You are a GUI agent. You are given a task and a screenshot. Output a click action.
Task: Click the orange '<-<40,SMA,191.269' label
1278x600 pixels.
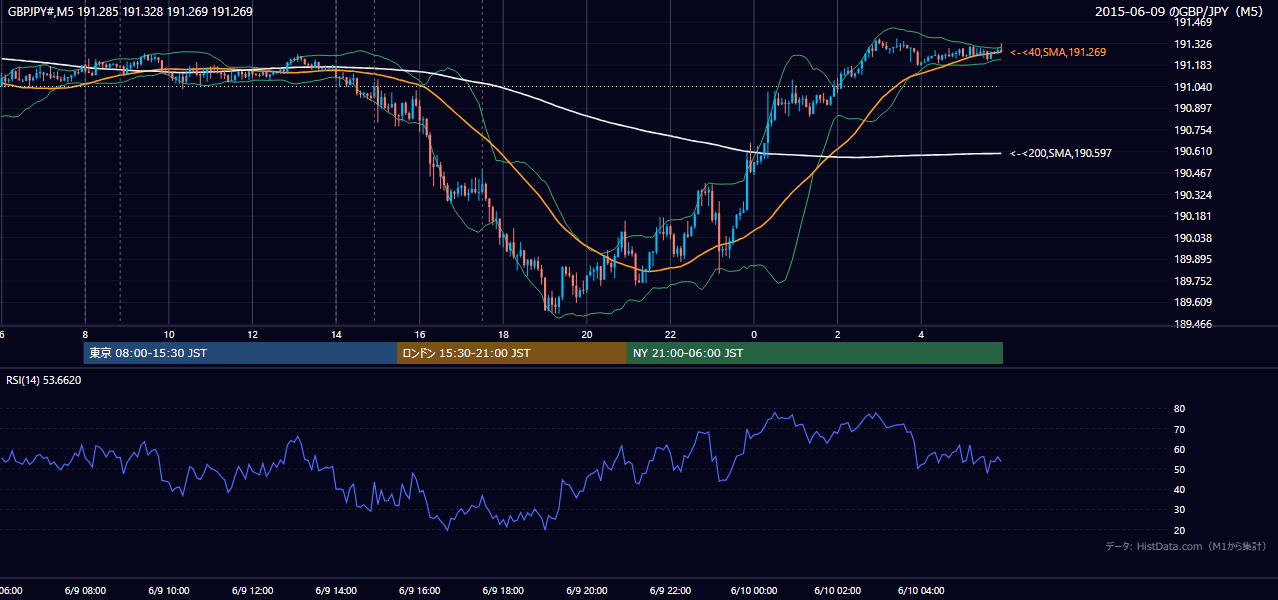pos(1058,52)
